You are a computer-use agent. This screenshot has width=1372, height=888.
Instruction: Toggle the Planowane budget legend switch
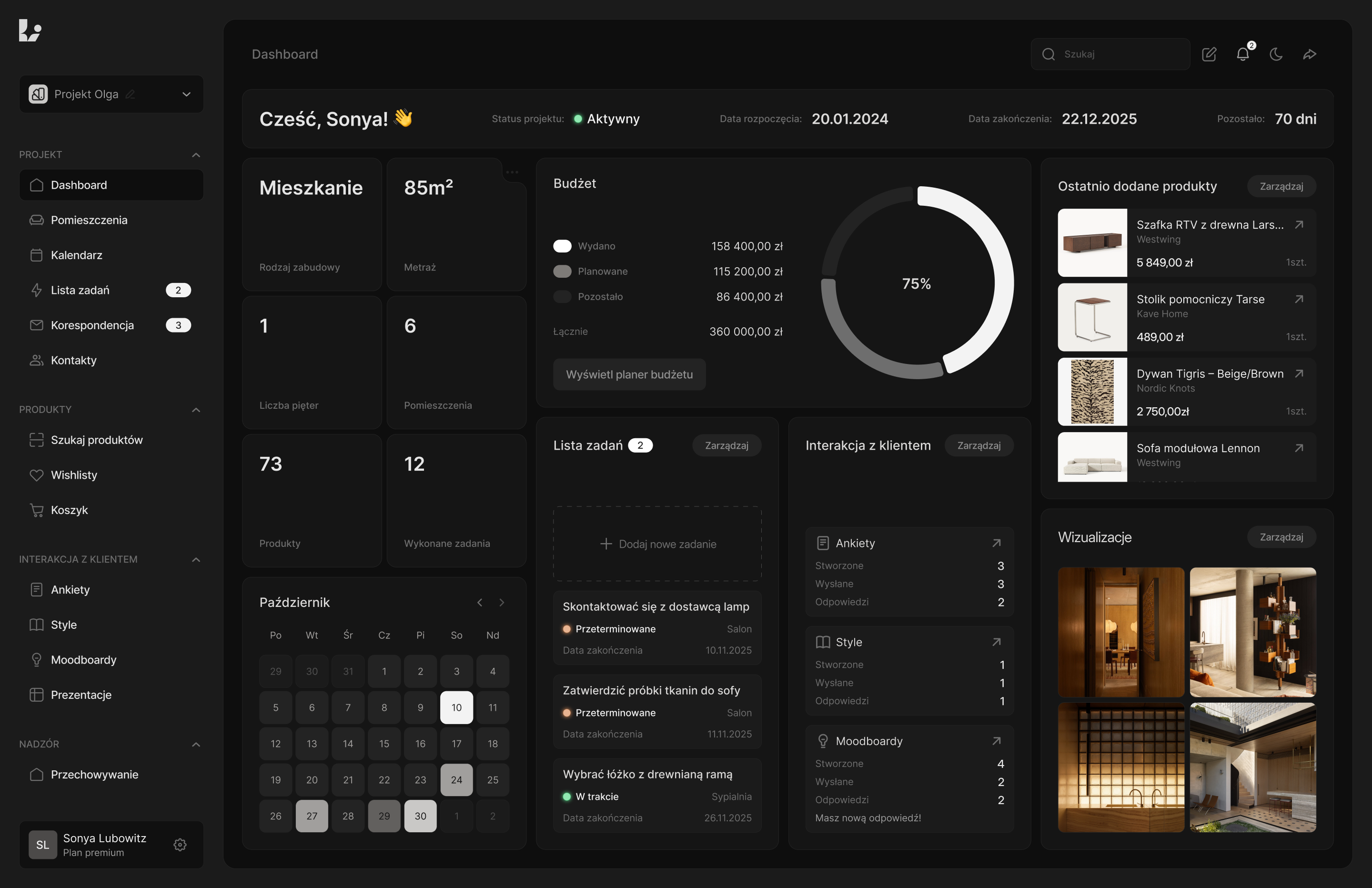point(562,272)
